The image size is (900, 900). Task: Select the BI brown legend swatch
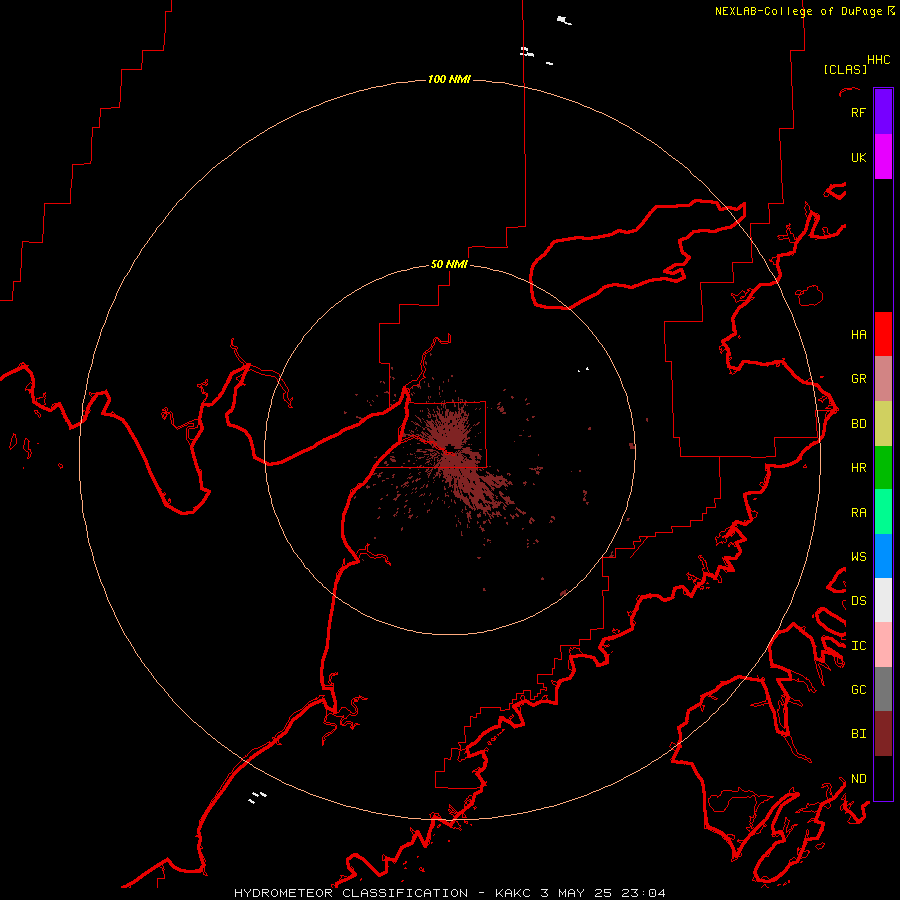[x=883, y=734]
